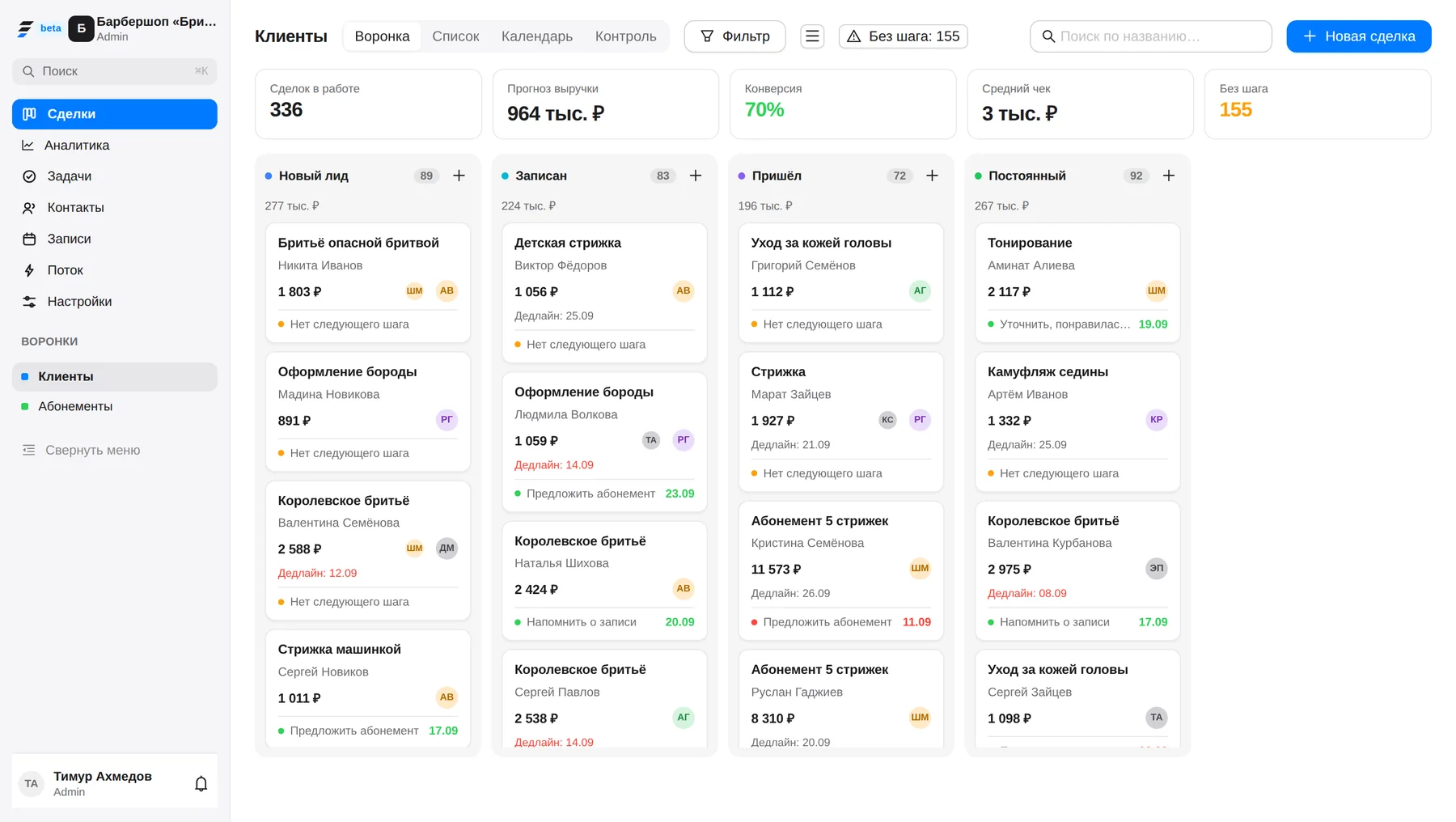
Task: Open the Бритьё опасной бритвой deal card
Action: 368,283
